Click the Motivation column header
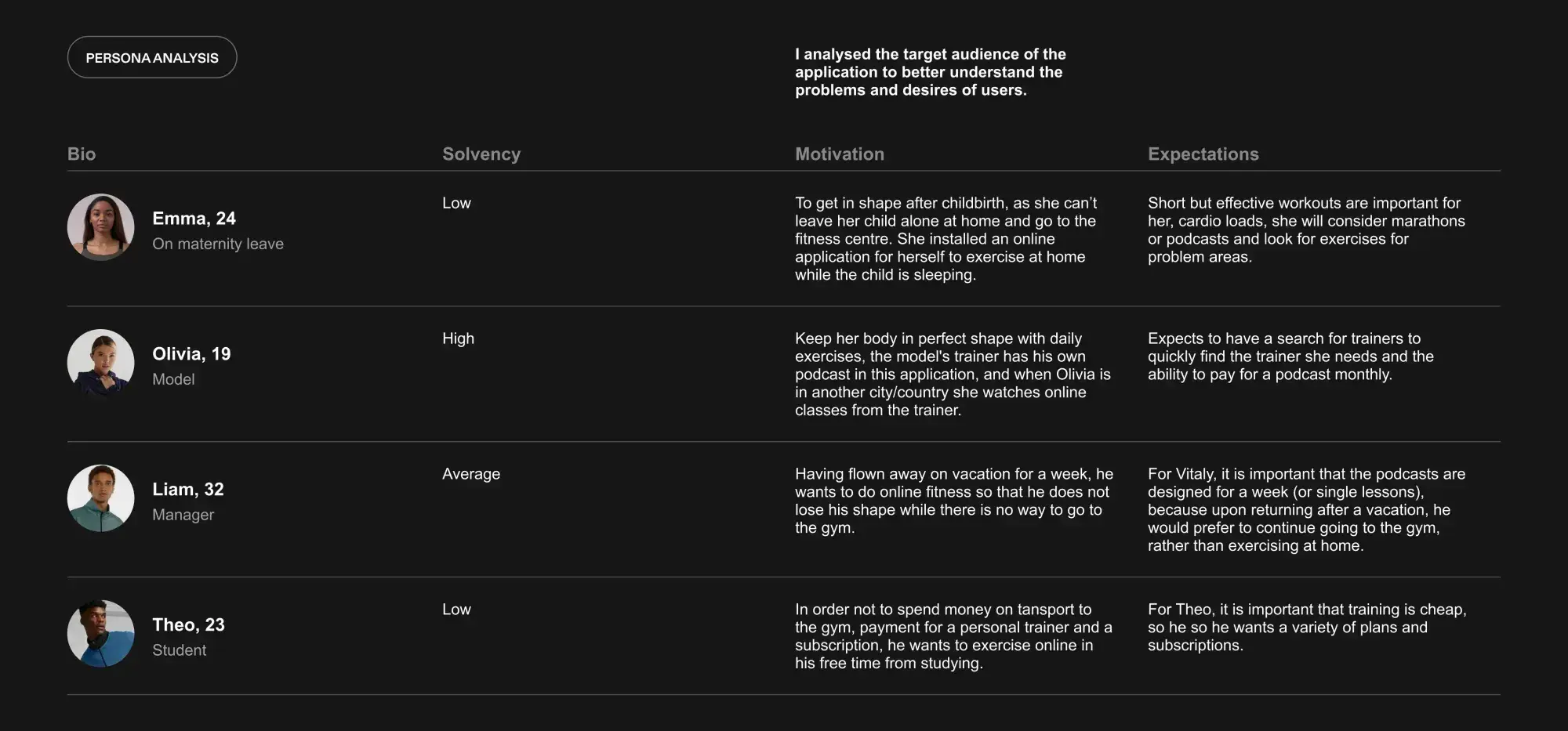Viewport: 1568px width, 731px height. 840,154
